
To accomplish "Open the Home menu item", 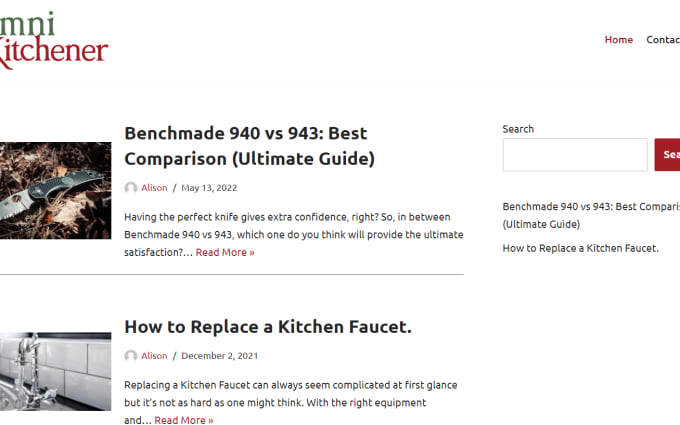I will coord(618,39).
